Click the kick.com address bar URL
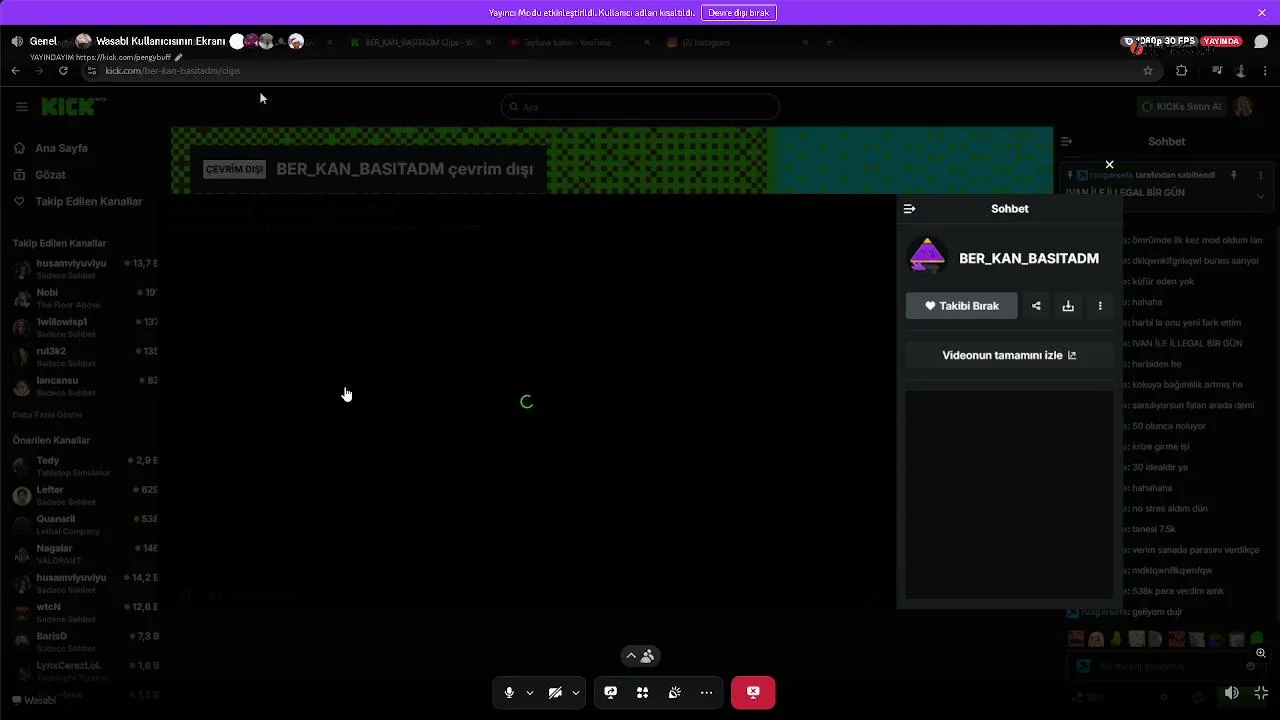 tap(173, 71)
